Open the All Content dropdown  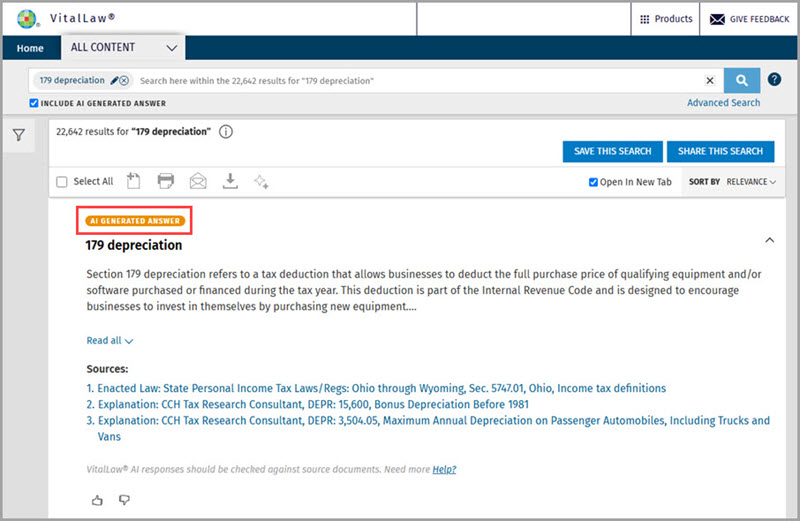pos(123,47)
